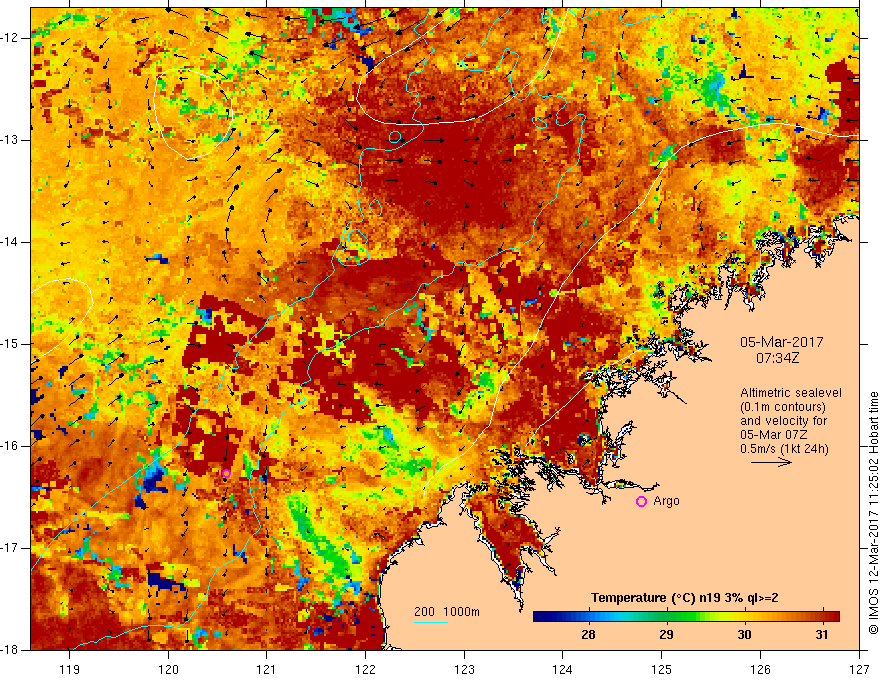Click the color bar label 29

[x=666, y=635]
